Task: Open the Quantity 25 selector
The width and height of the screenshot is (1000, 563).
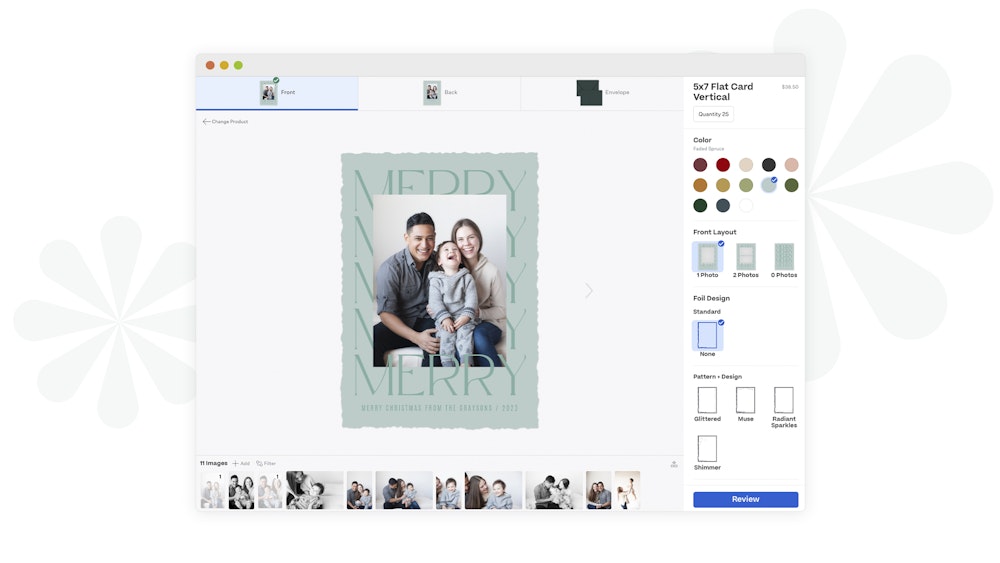Action: click(713, 114)
